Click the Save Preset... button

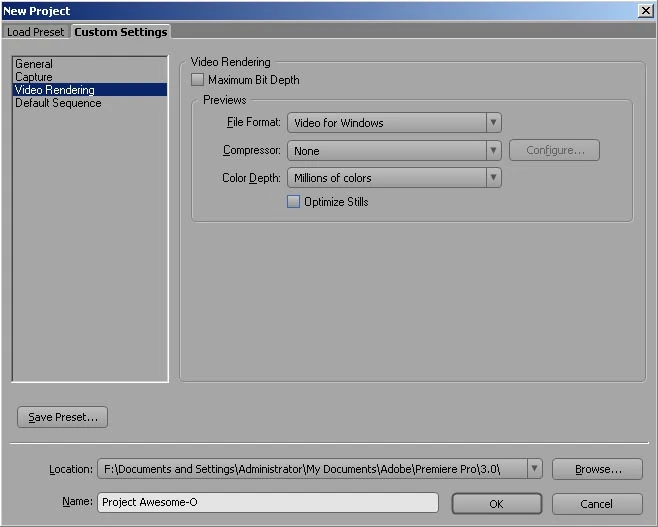click(62, 417)
